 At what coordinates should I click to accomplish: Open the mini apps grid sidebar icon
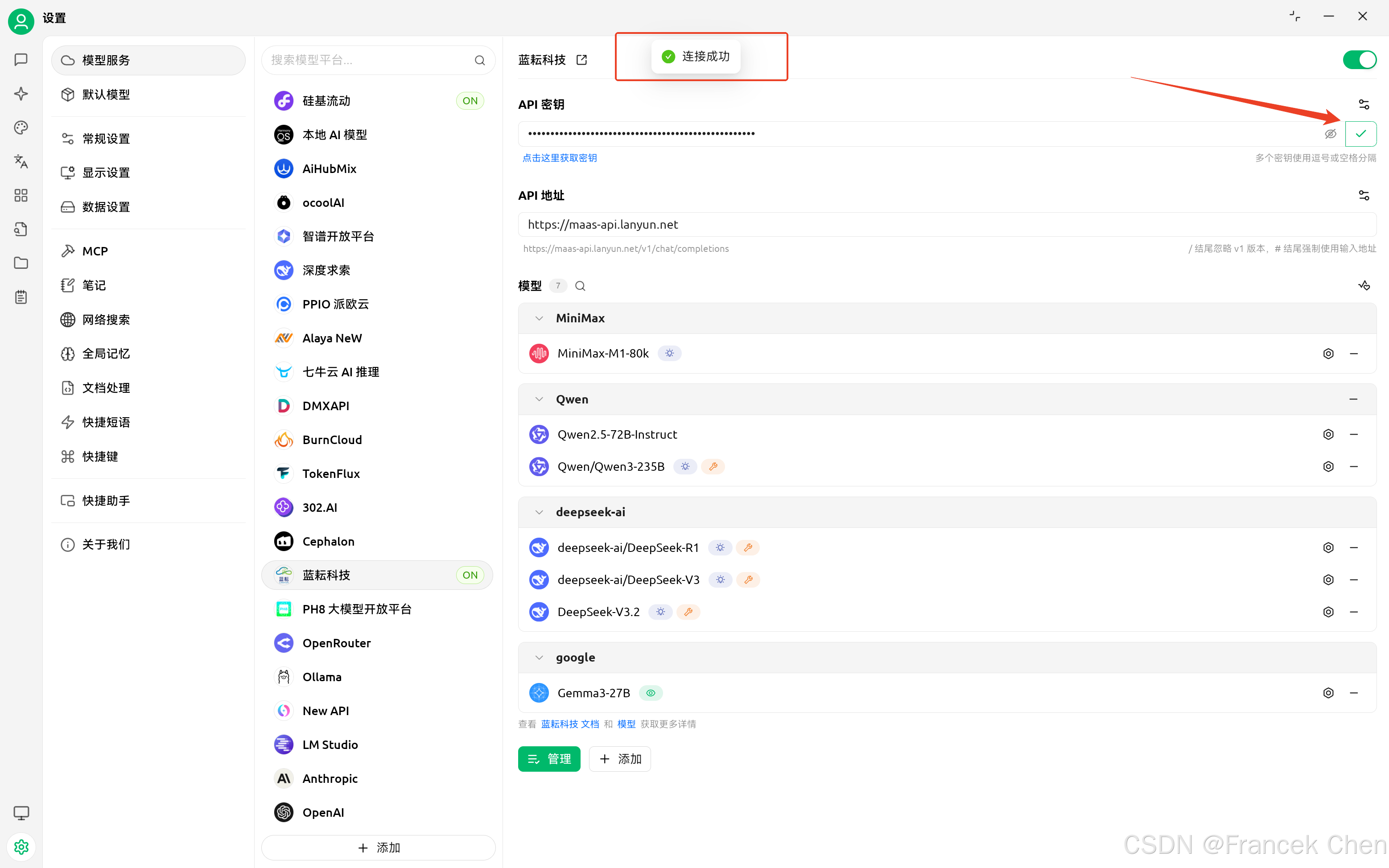(x=21, y=195)
